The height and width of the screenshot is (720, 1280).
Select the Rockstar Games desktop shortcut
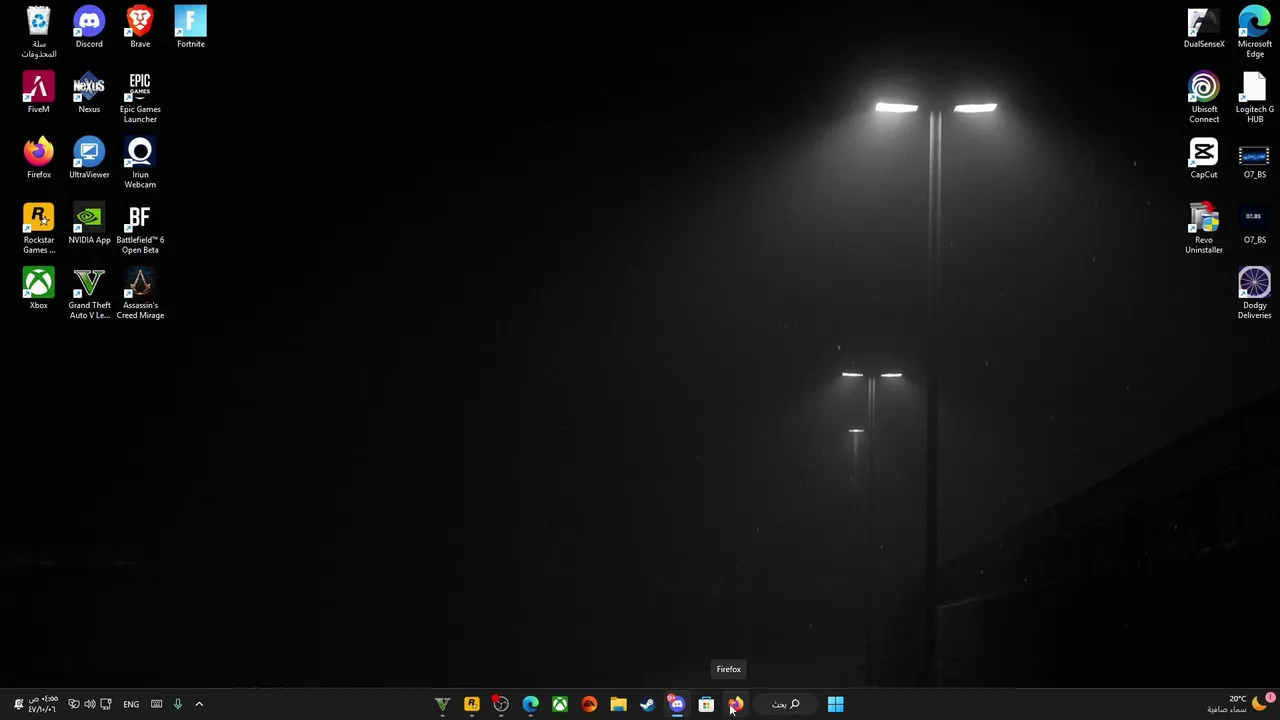[x=38, y=229]
